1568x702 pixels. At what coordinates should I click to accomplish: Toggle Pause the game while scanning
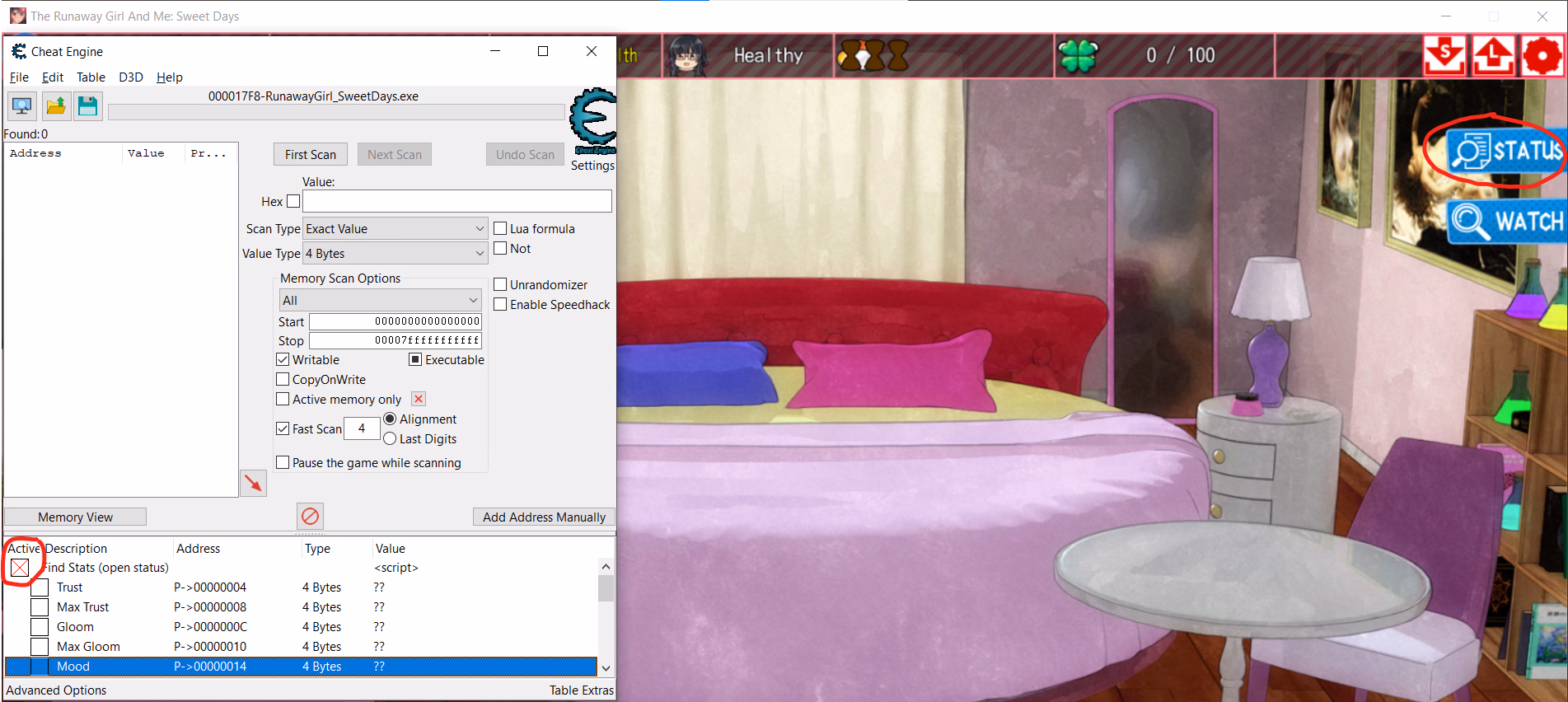[x=283, y=463]
